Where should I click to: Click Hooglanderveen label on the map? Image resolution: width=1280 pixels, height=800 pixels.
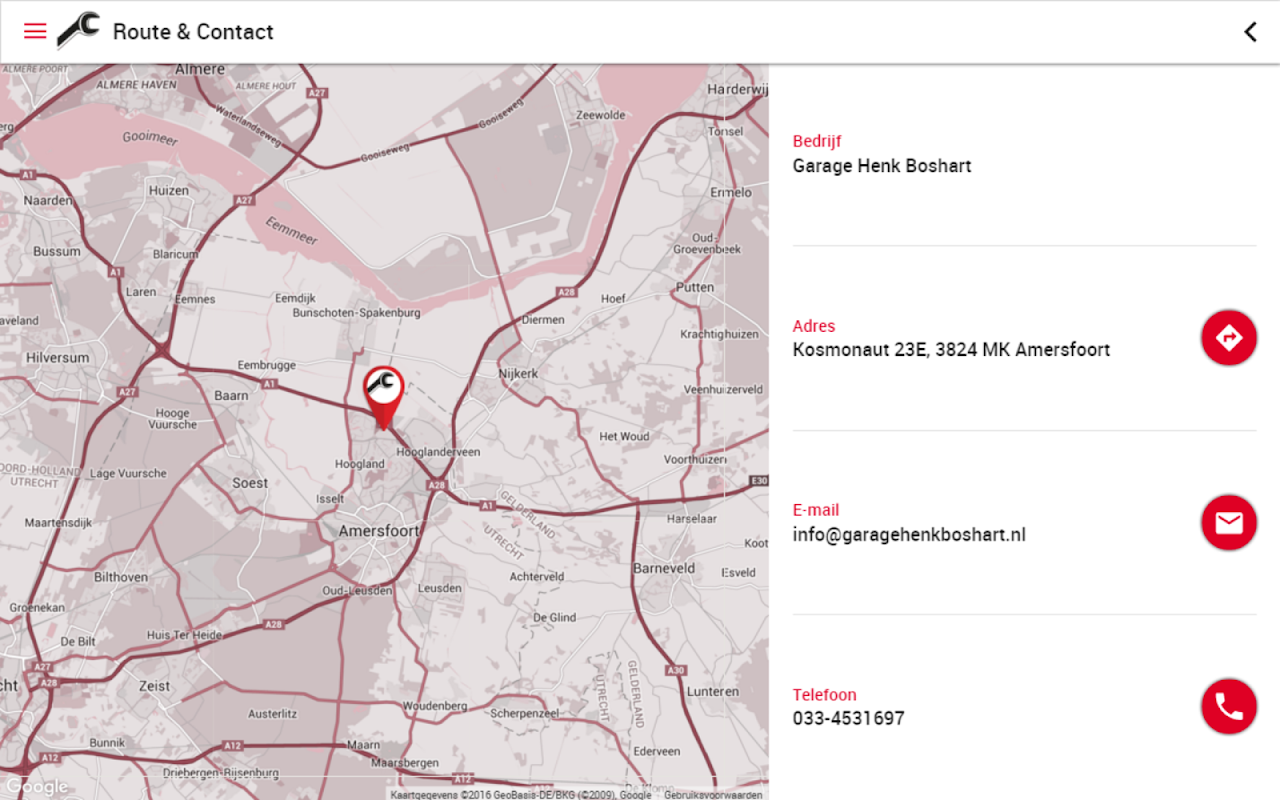coord(438,452)
